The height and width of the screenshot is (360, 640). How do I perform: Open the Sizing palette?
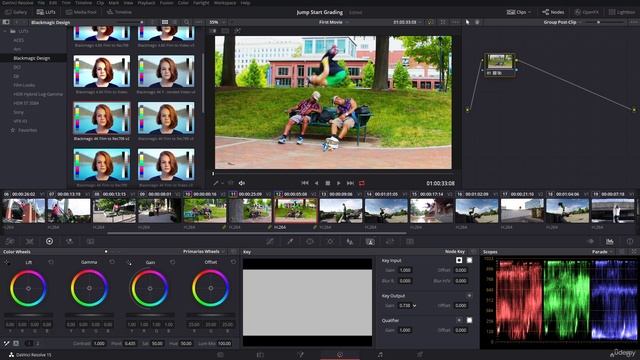tap(390, 242)
